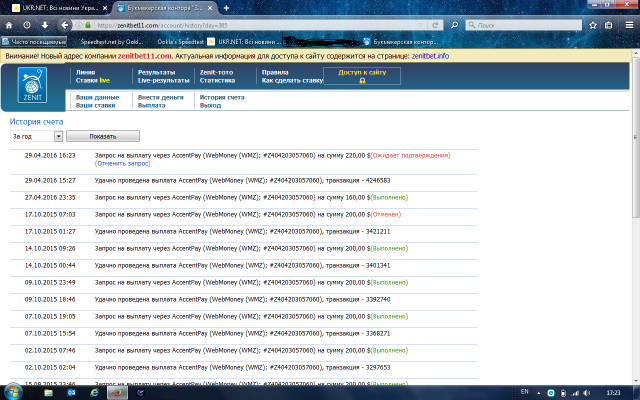Click the date '29.04.2016 16:23'
This screenshot has width=640, height=400.
tap(50, 156)
